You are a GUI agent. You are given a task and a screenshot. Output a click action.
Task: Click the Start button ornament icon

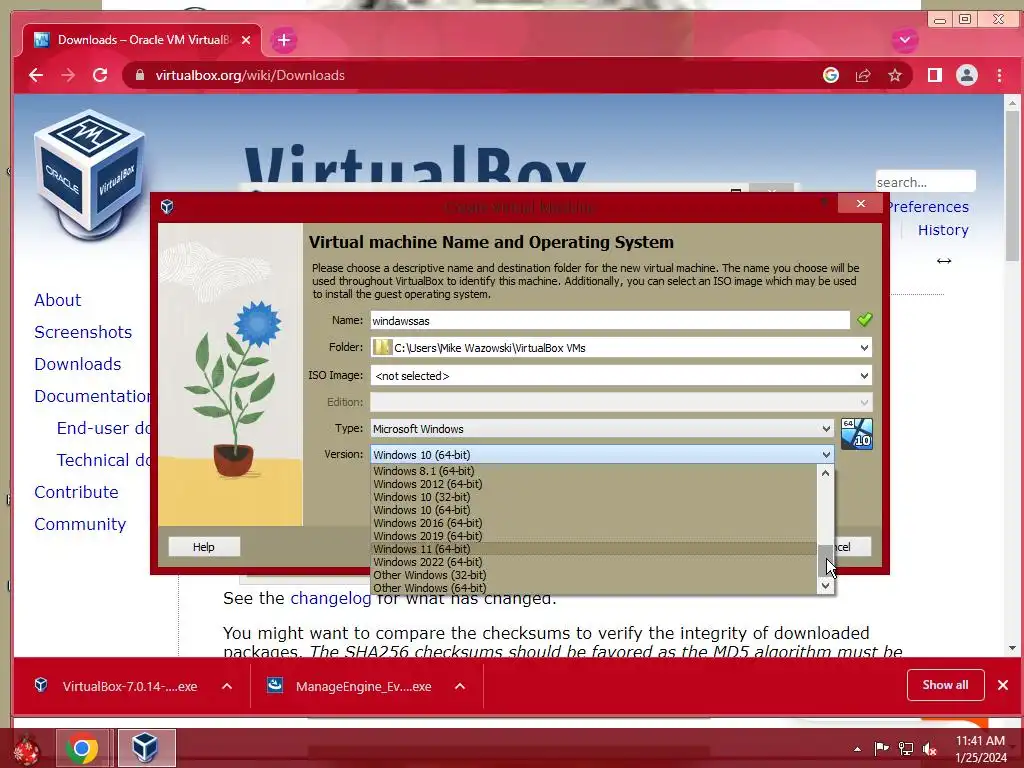coord(27,750)
